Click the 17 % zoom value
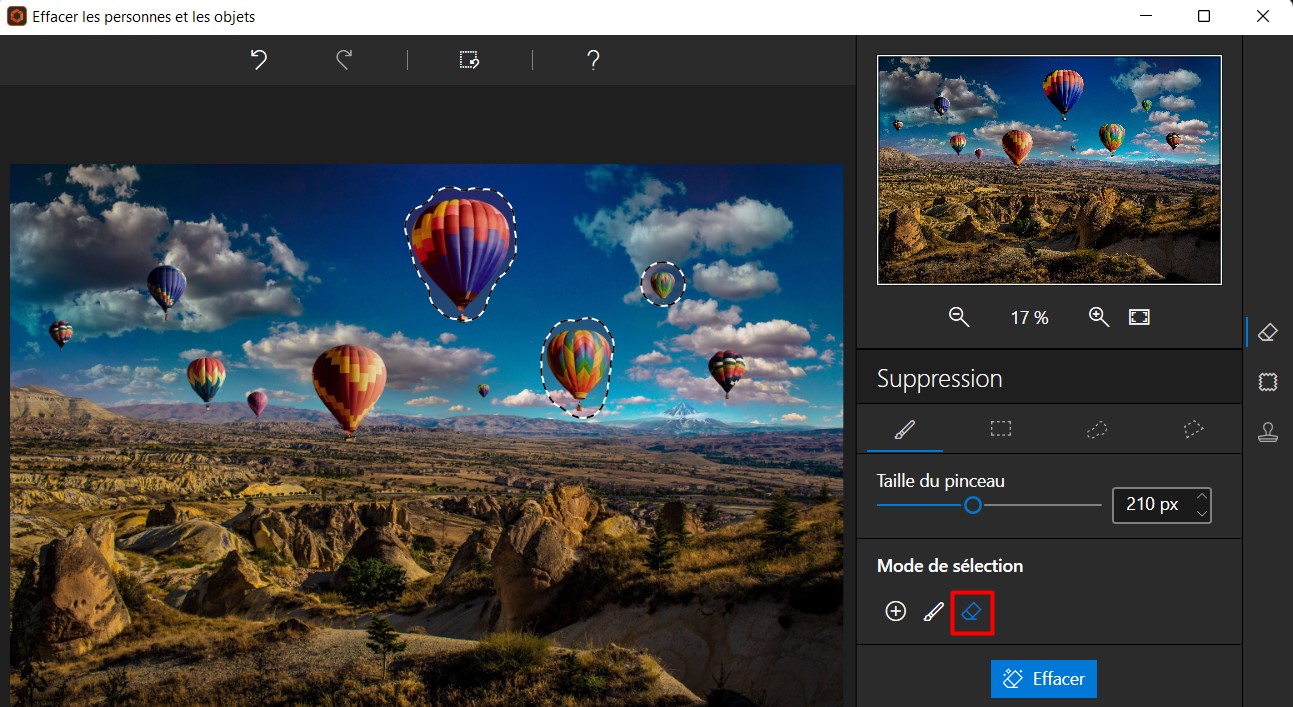This screenshot has height=707, width=1293. click(1029, 318)
